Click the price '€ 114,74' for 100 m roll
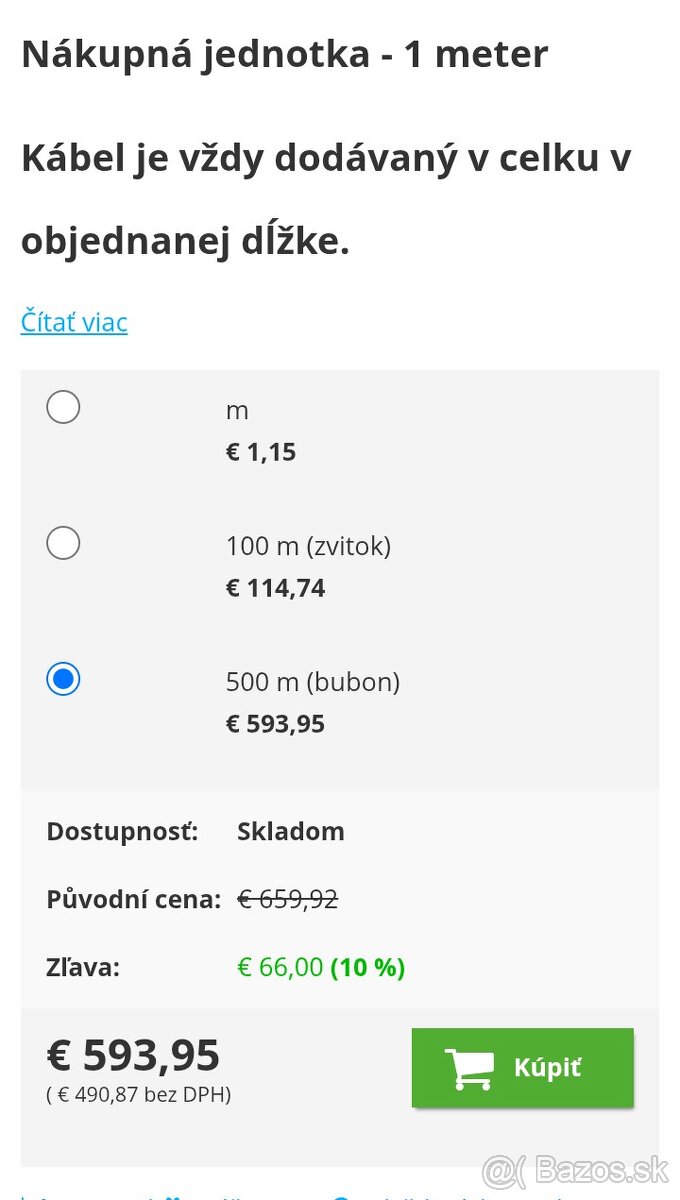Viewport: 680px width, 1200px height. [275, 587]
